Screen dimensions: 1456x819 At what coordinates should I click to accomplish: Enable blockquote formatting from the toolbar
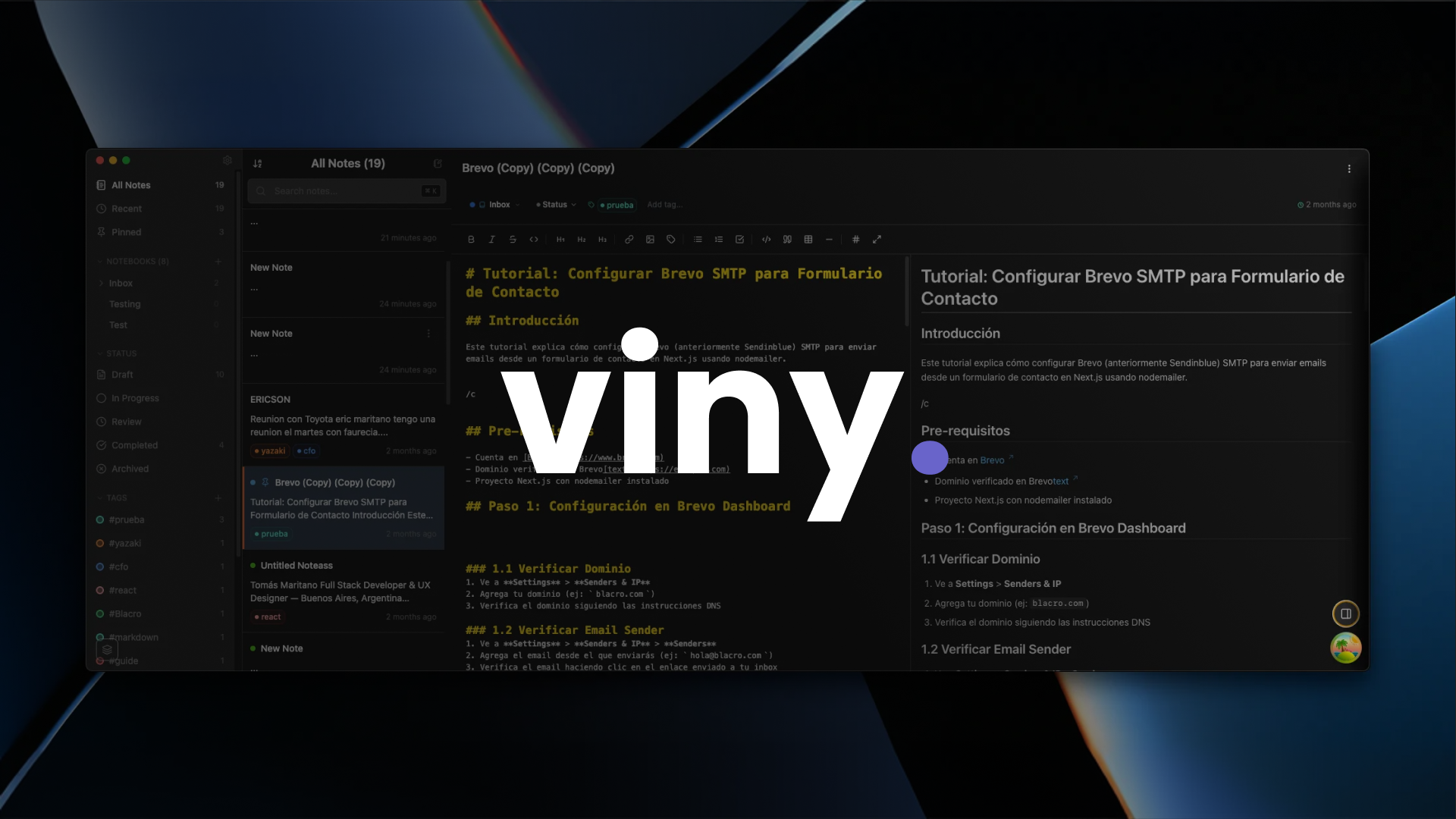[786, 239]
